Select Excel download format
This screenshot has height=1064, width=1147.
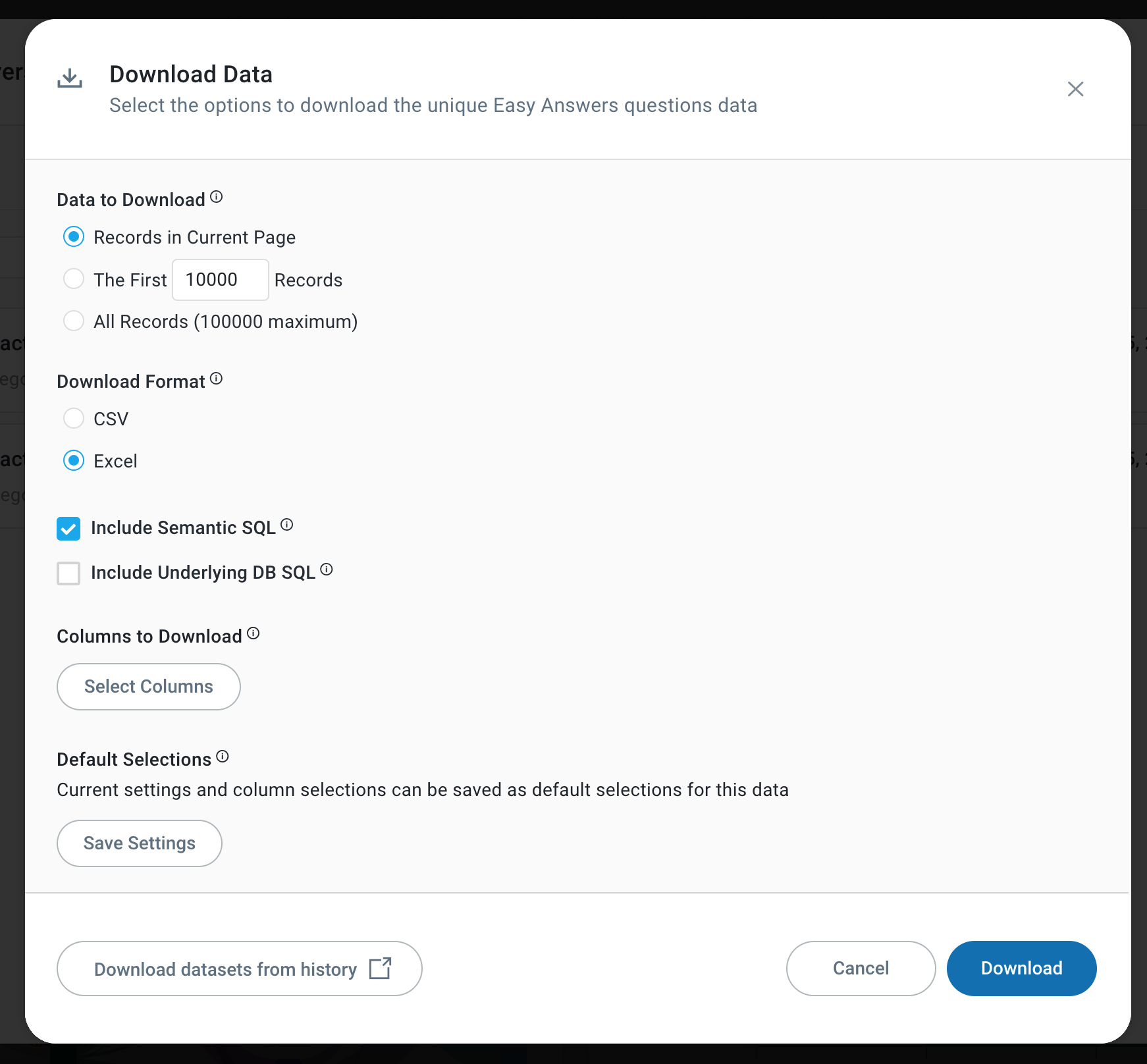tap(74, 461)
